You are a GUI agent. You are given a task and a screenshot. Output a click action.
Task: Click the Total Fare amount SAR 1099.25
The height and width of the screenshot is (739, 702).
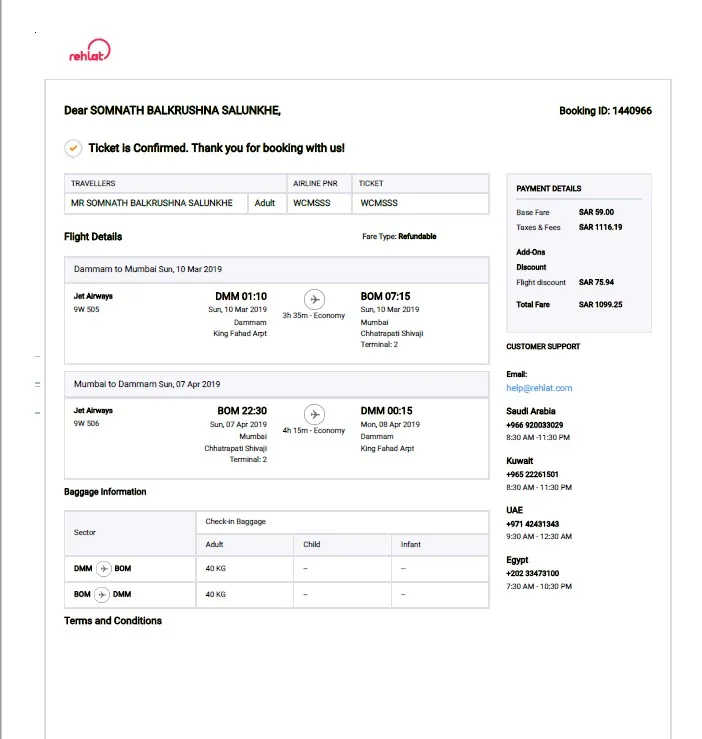pyautogui.click(x=600, y=304)
